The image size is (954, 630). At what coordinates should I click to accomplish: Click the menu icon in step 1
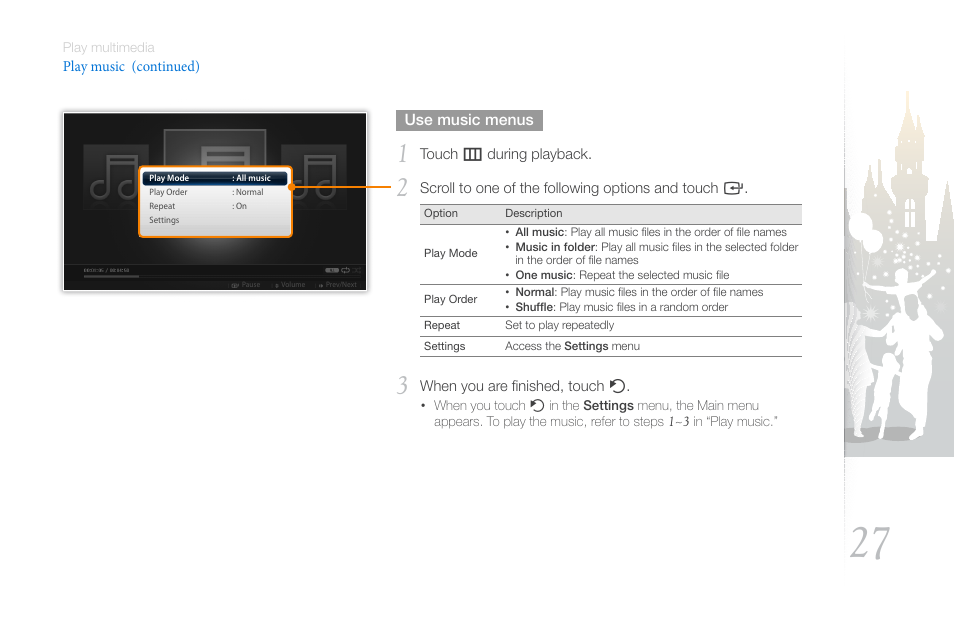tap(472, 154)
